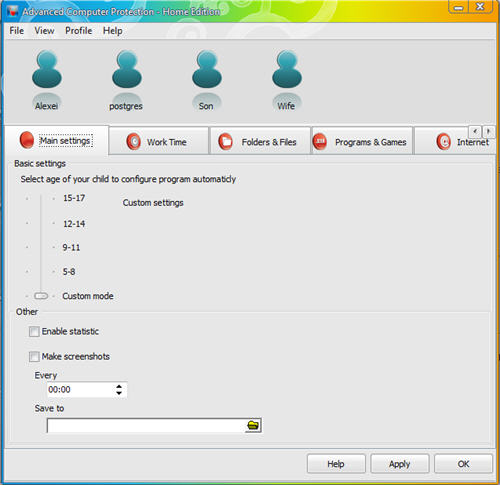
Task: Enable the Make screenshots checkbox
Action: coord(34,357)
